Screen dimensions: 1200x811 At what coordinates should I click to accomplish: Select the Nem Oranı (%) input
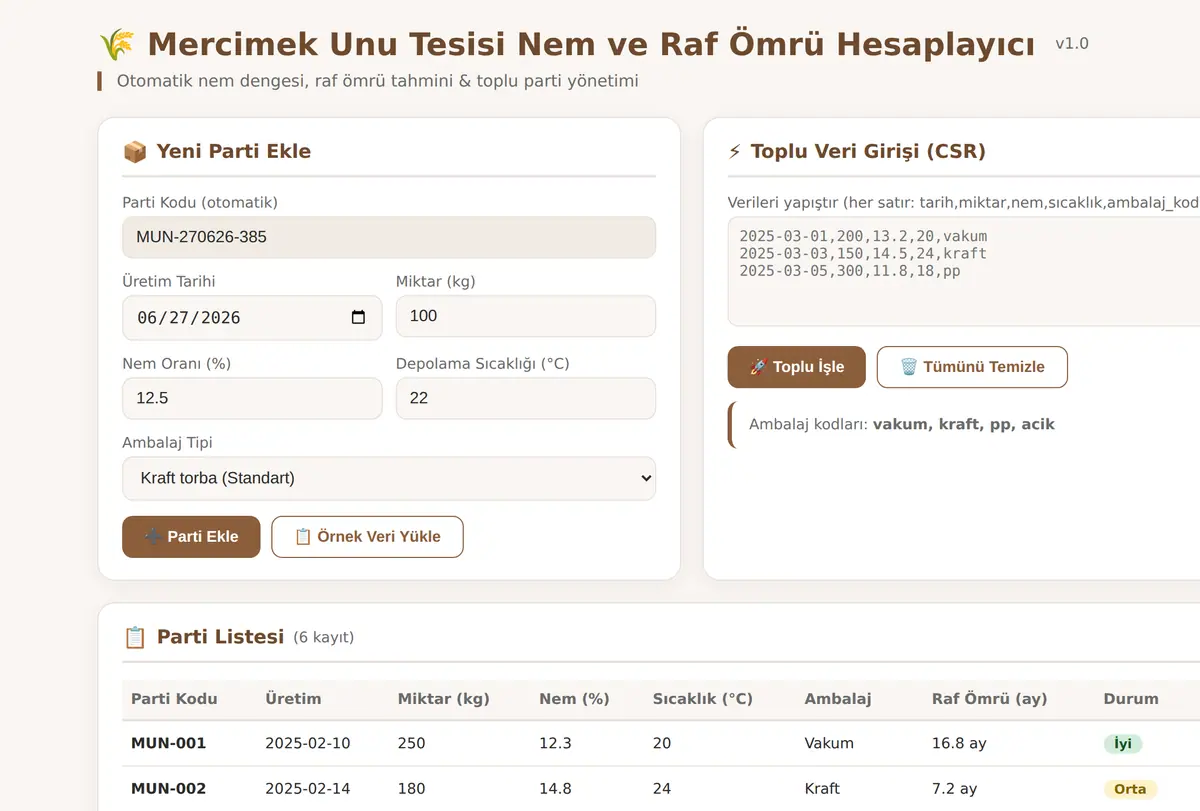(x=252, y=398)
